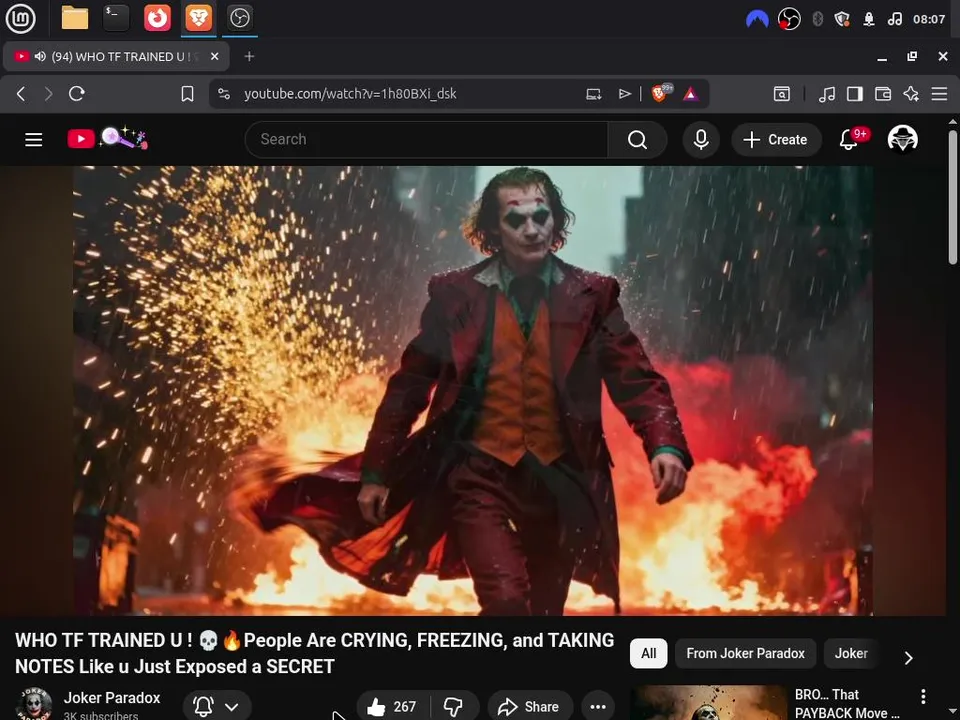The image size is (960, 720).
Task: Go to YouTube home via logo
Action: pos(107,138)
